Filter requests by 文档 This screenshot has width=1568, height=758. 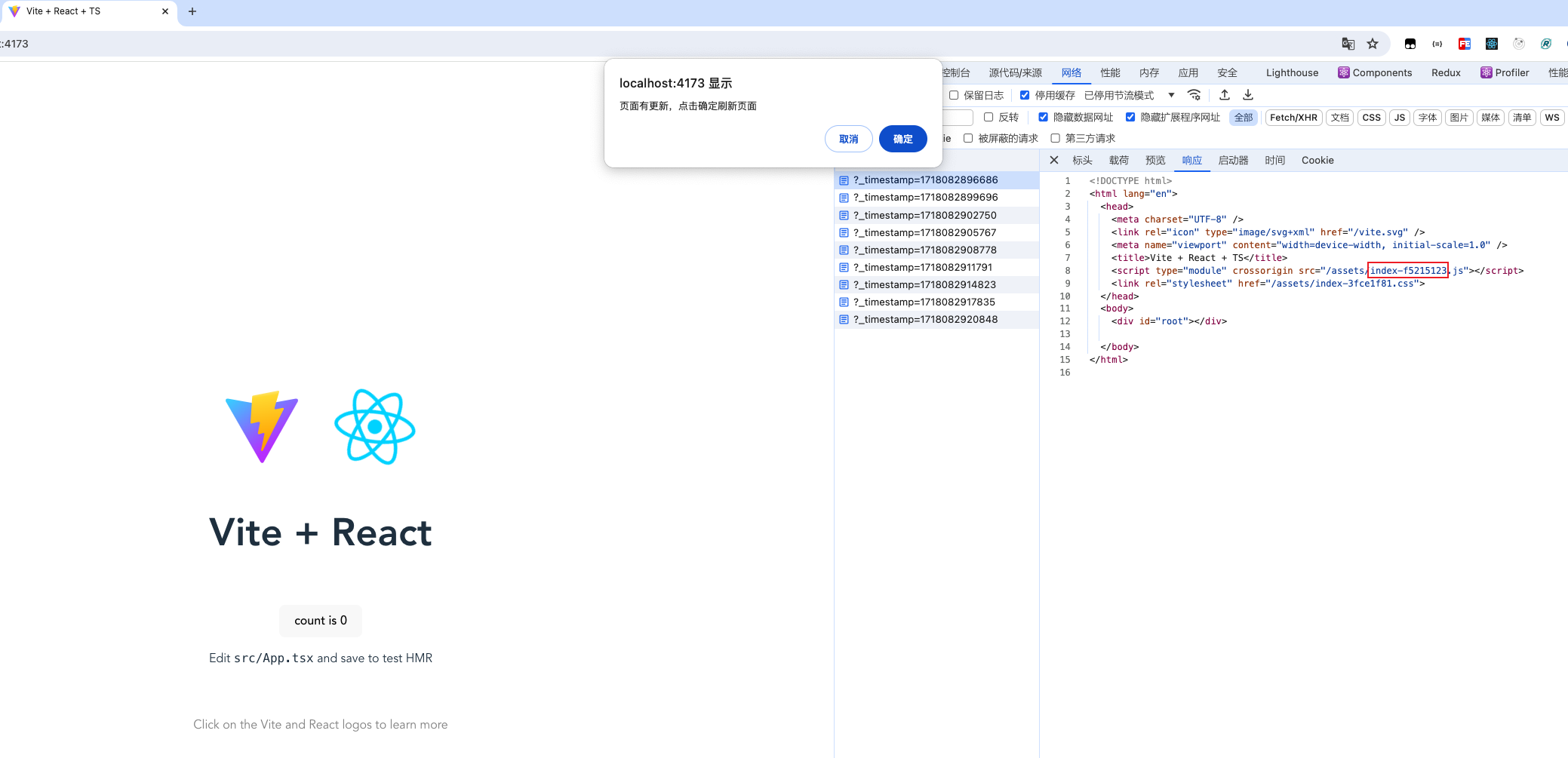(x=1339, y=117)
